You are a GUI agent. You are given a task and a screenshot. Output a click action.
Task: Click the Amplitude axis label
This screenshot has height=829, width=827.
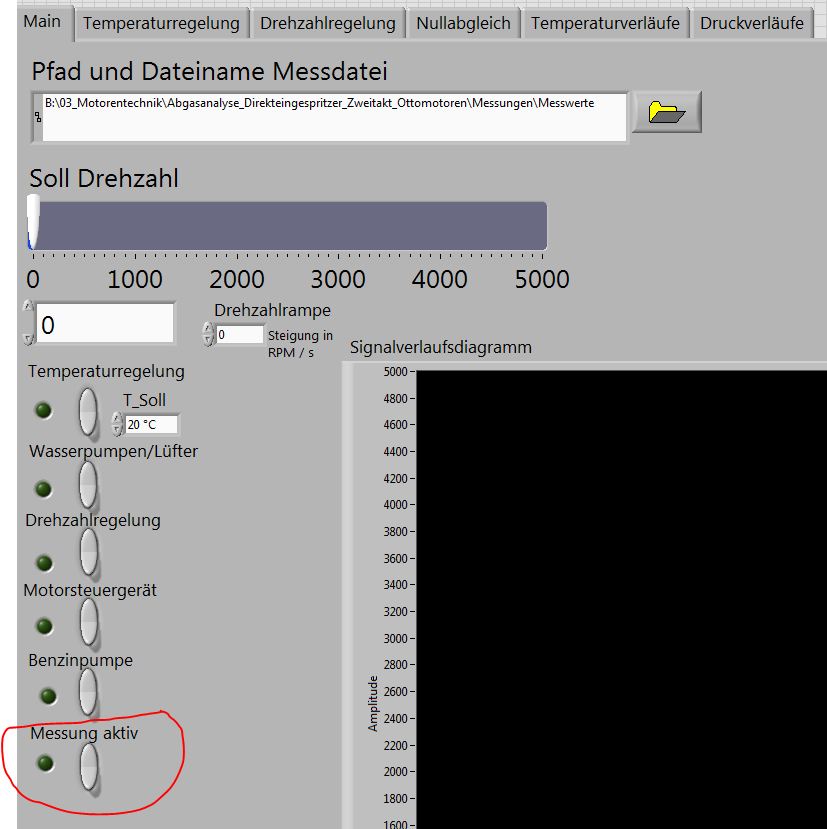373,704
